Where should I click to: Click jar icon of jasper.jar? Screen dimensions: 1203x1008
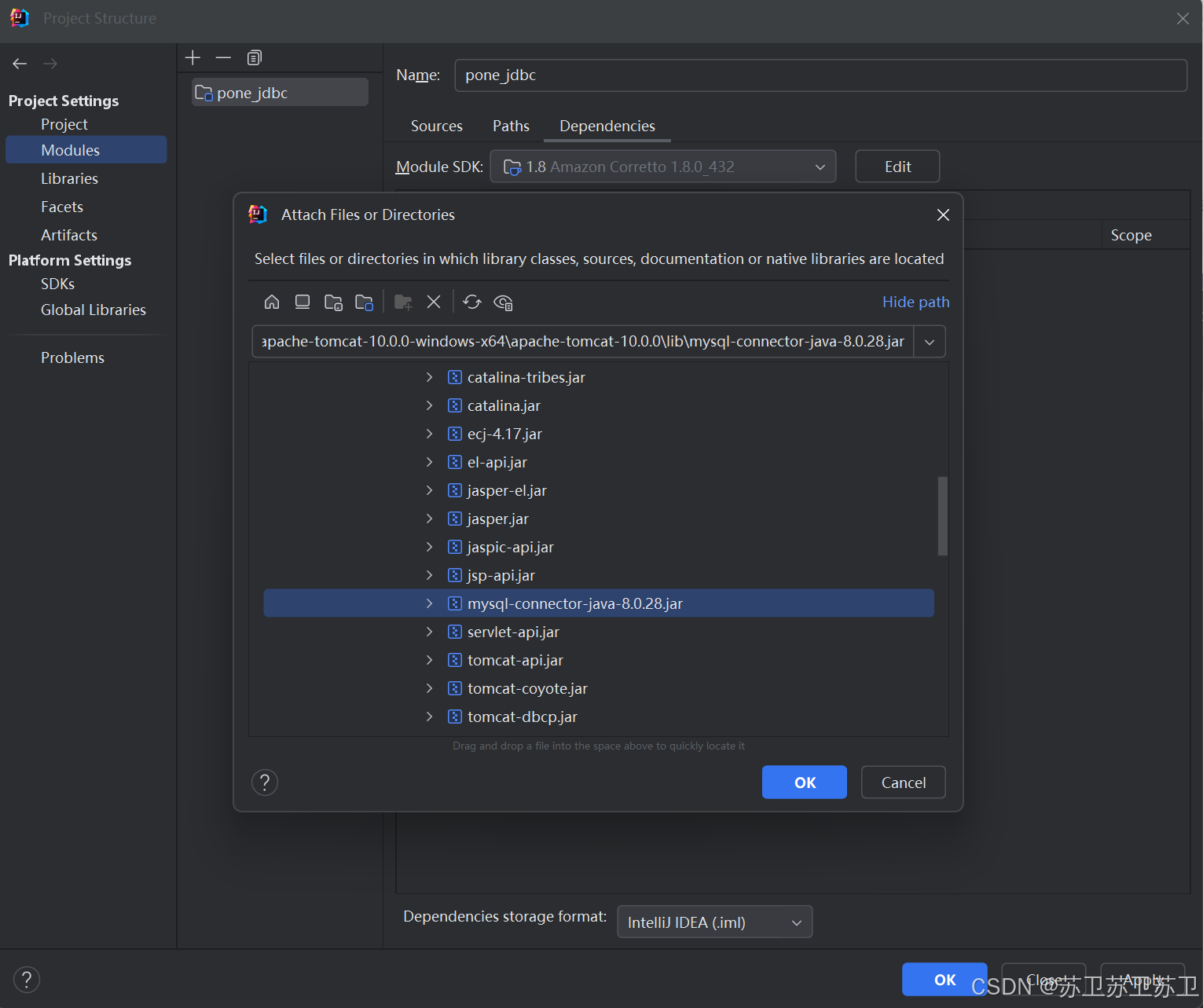click(x=454, y=519)
